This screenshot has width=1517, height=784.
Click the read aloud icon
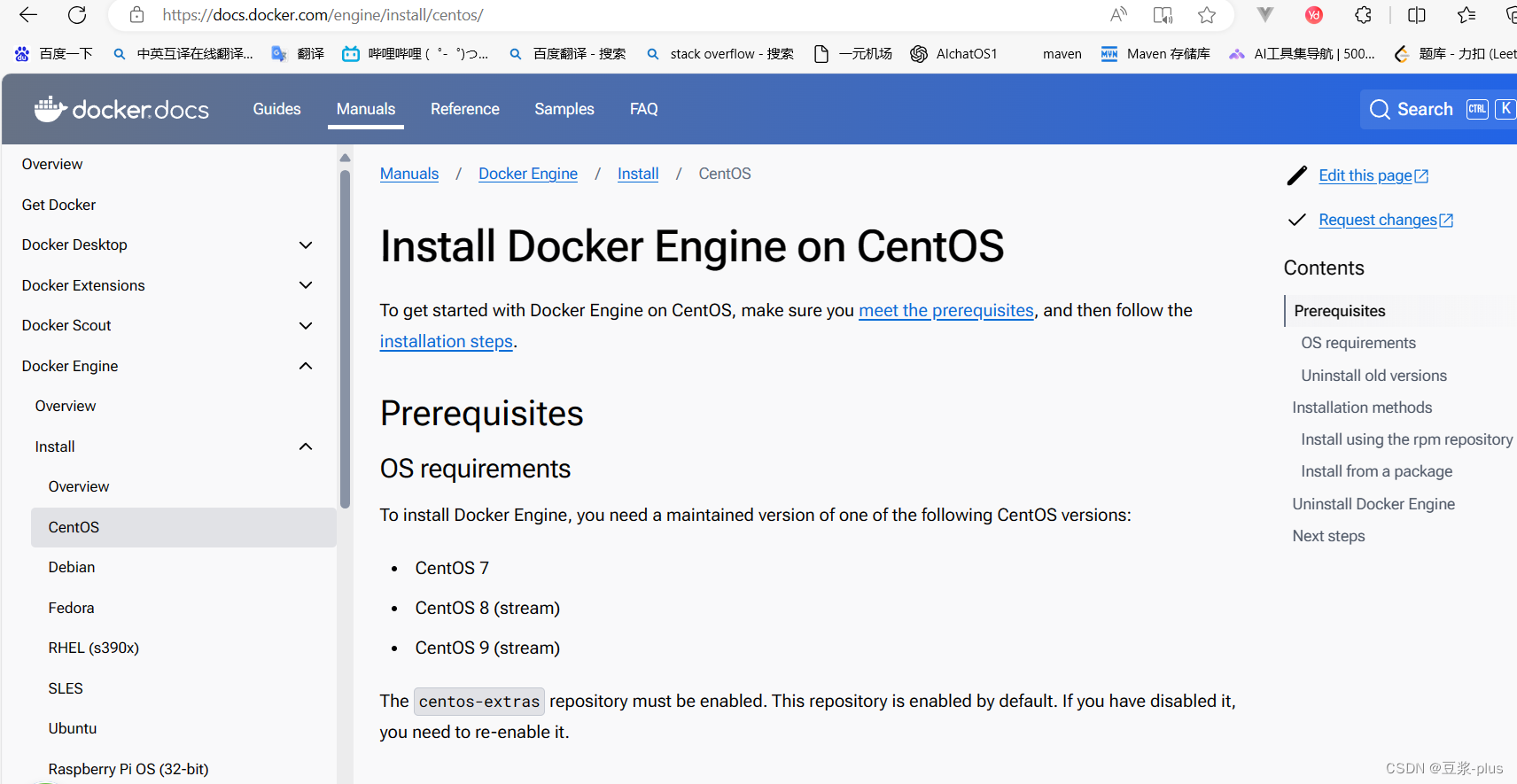[1118, 15]
